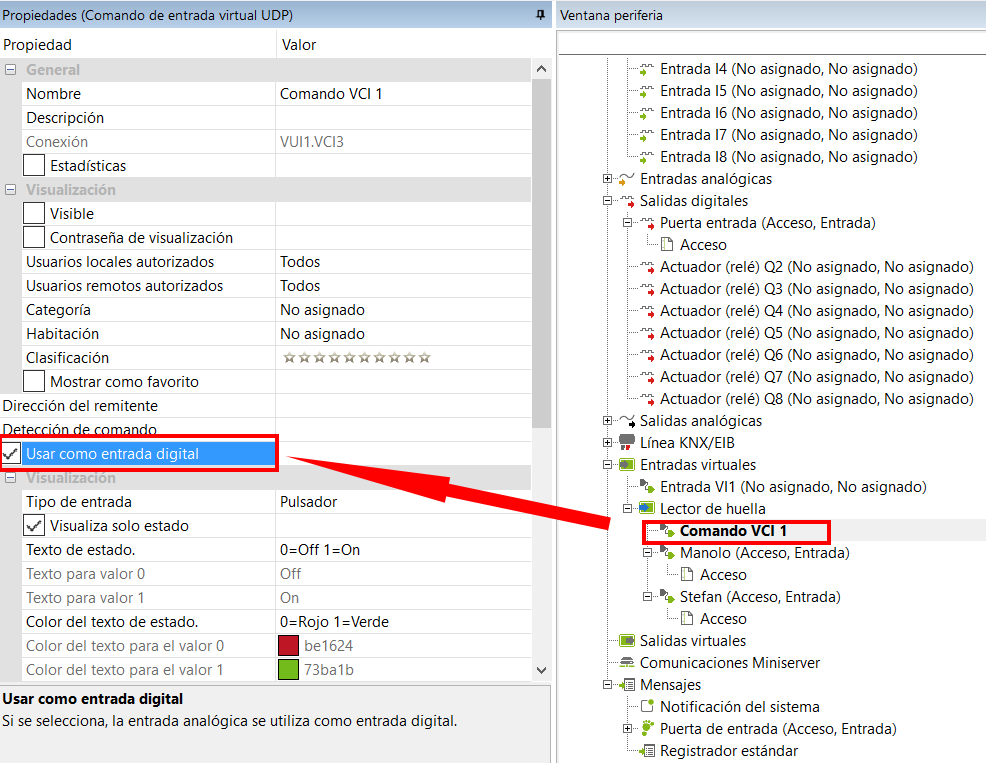Collapse the Mensajes tree node
Viewport: 986px width, 763px height.
[608, 685]
